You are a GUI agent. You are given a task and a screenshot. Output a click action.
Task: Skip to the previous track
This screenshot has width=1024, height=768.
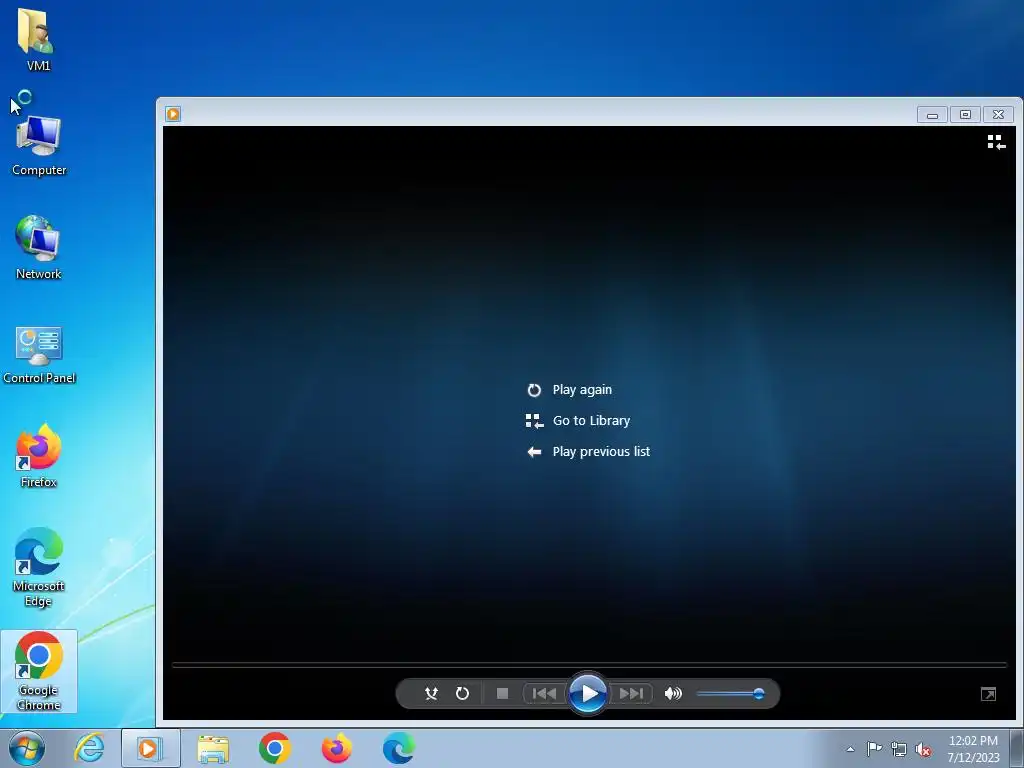(x=544, y=694)
